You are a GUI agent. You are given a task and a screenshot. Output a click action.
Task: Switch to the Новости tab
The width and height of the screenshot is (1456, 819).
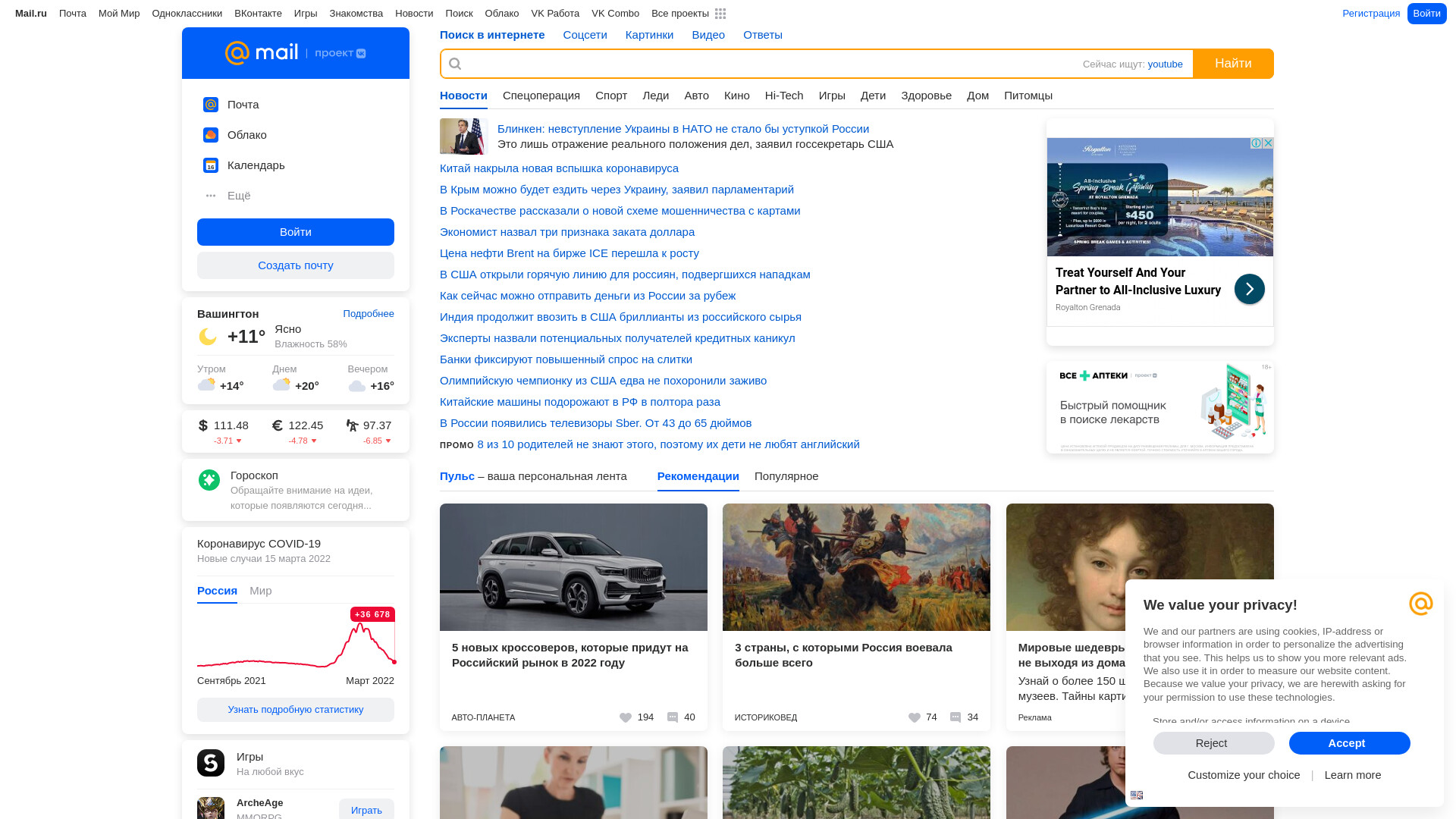coord(463,96)
